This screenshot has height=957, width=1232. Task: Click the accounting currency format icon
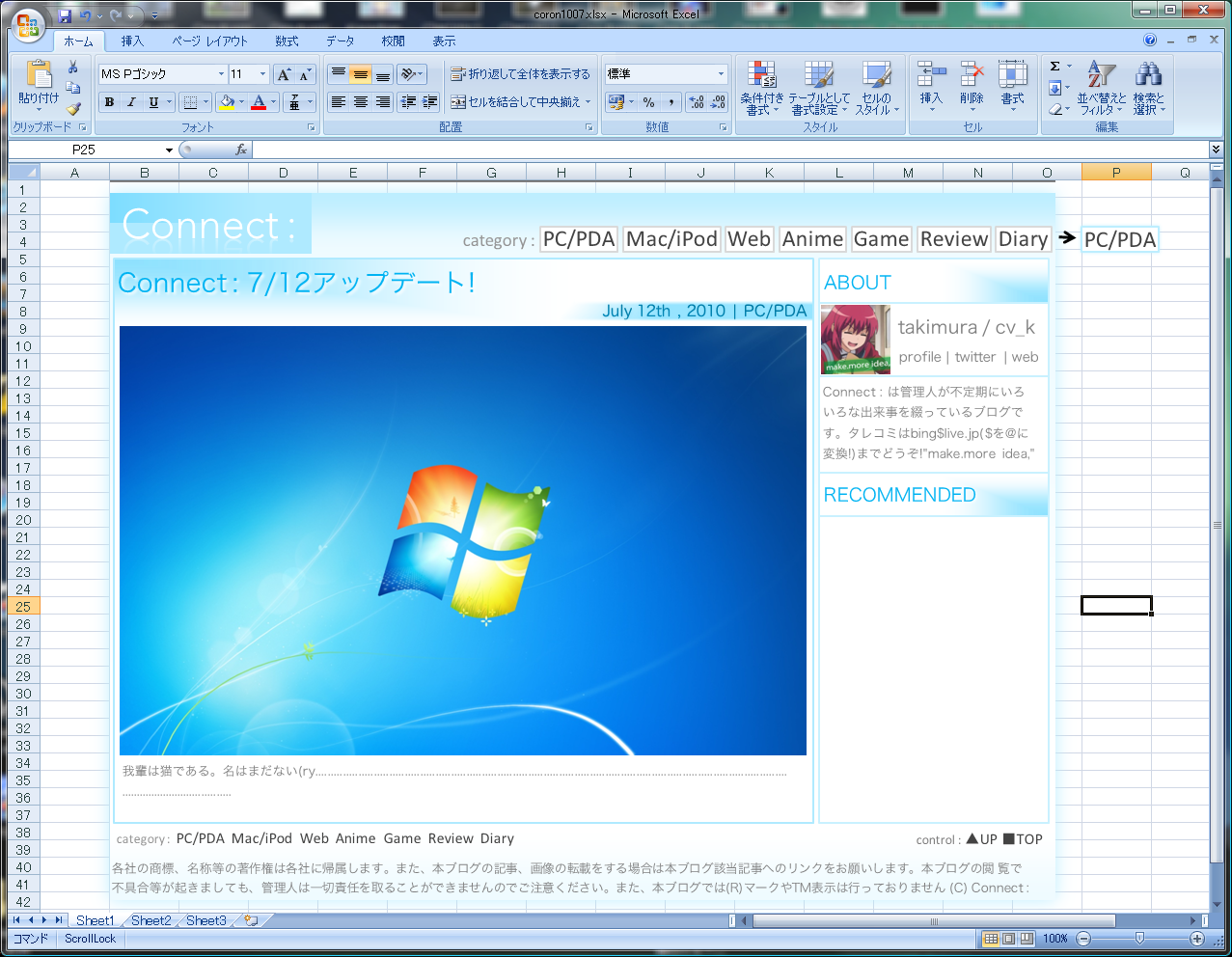[616, 102]
